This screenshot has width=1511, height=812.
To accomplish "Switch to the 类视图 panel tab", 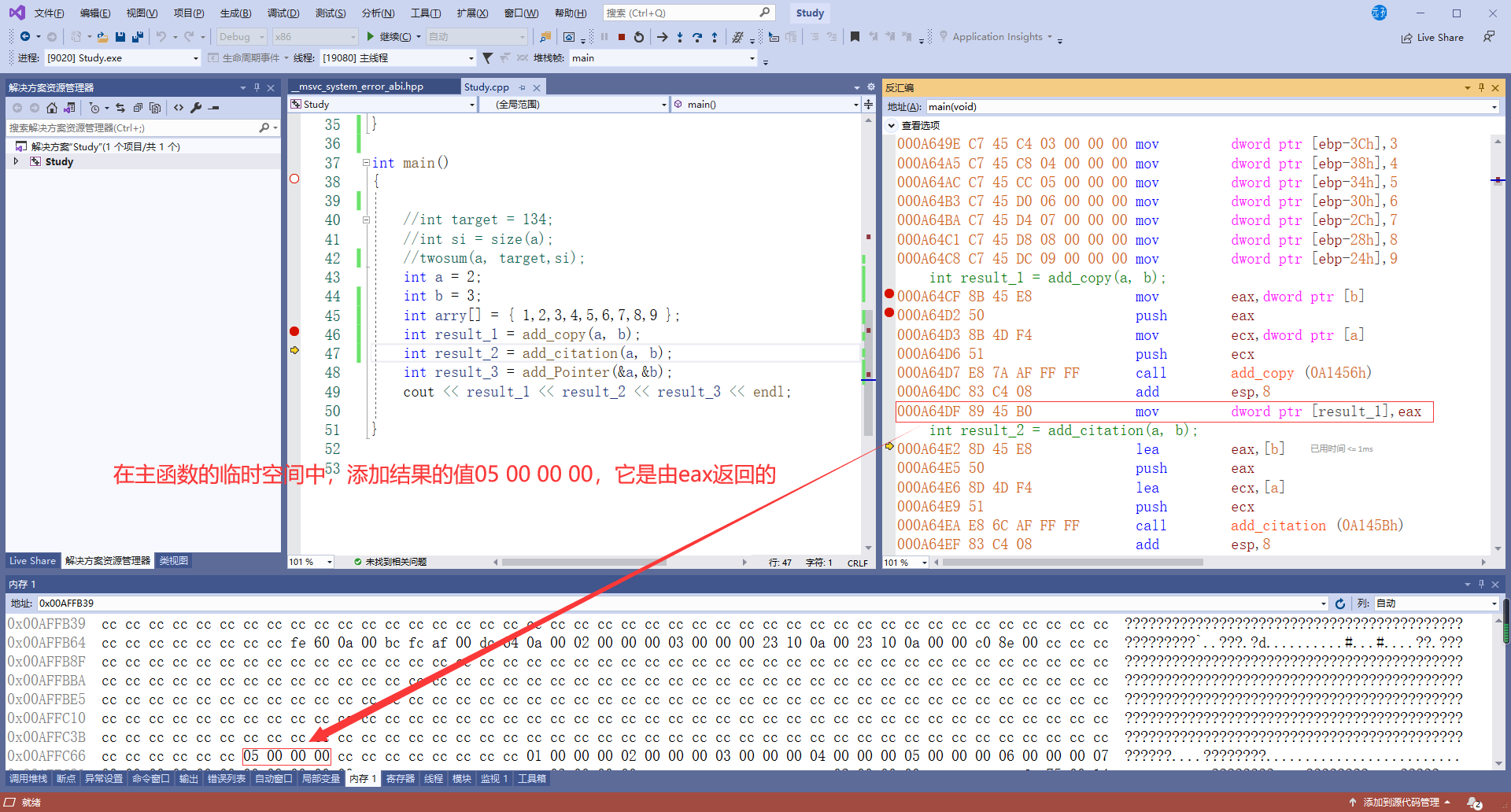I will click(x=174, y=560).
